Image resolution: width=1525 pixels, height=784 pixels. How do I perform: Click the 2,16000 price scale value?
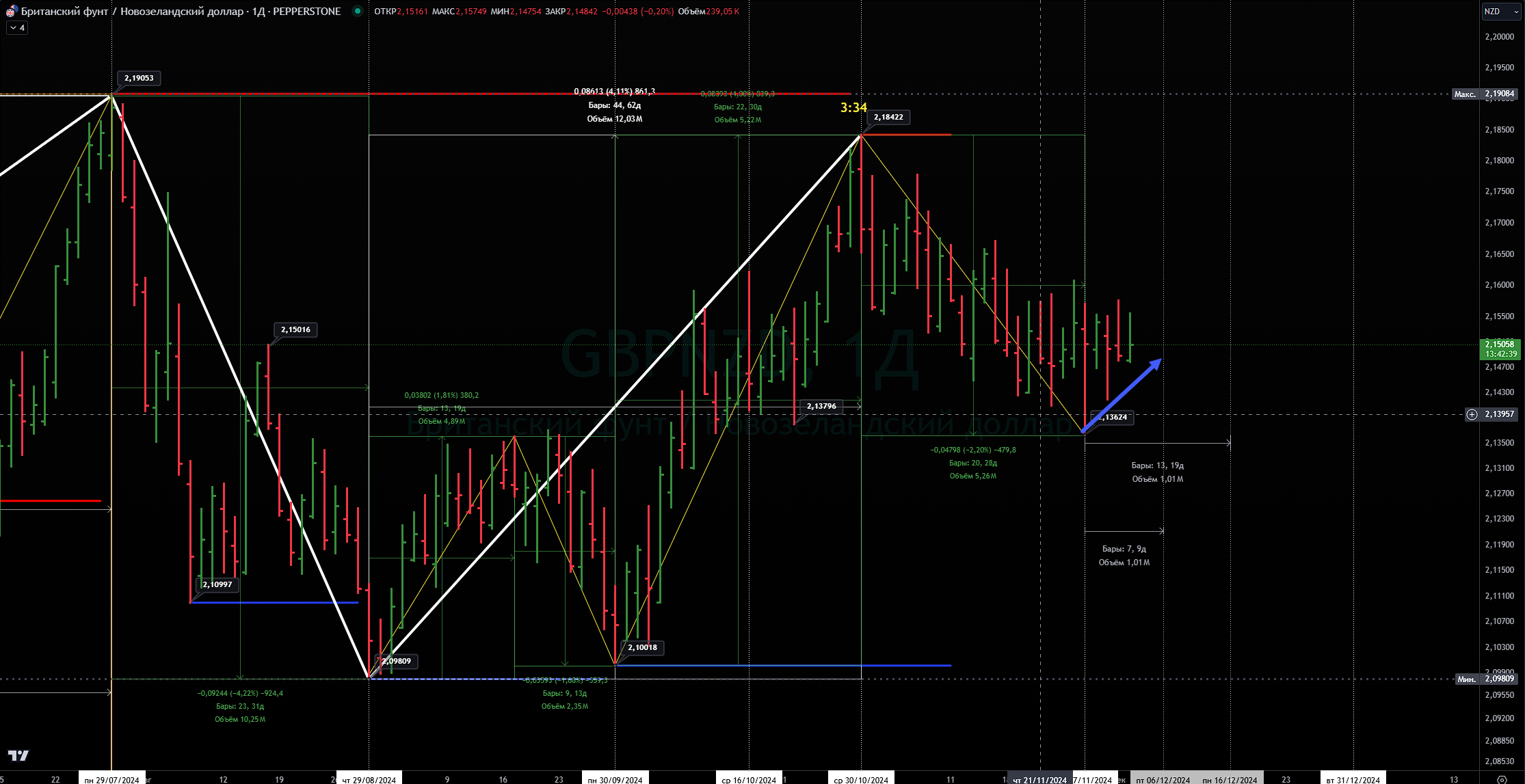1500,285
